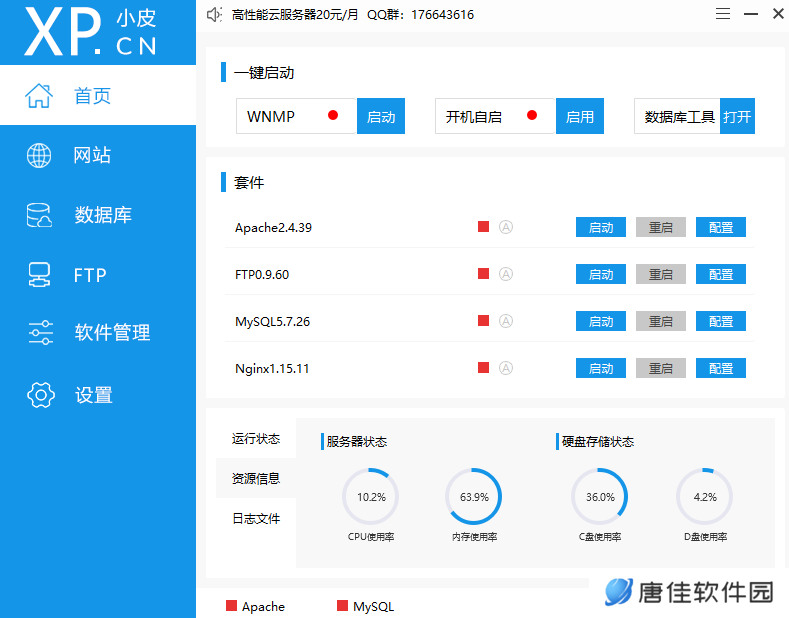Switch to 运行状态 tab
The image size is (789, 618).
[x=256, y=438]
